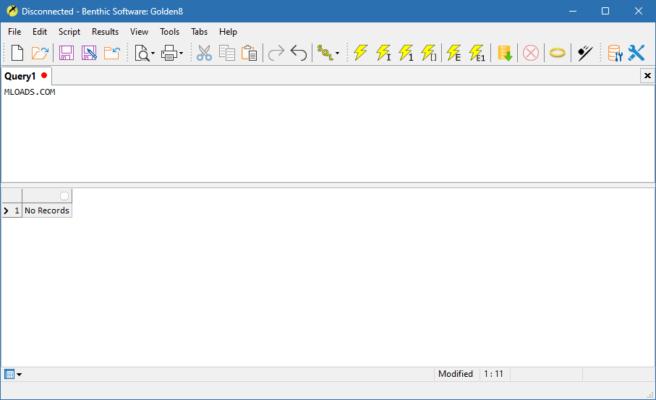
Task: Create a new query file
Action: point(17,53)
